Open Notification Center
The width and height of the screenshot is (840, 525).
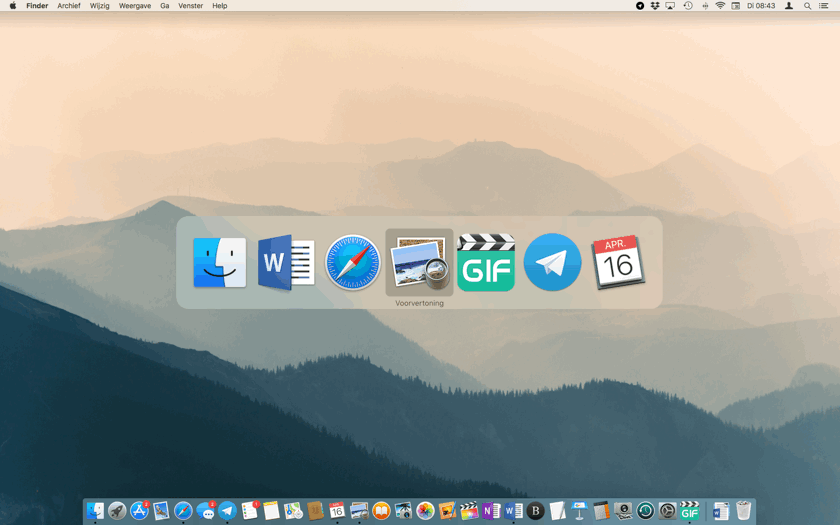click(x=824, y=6)
